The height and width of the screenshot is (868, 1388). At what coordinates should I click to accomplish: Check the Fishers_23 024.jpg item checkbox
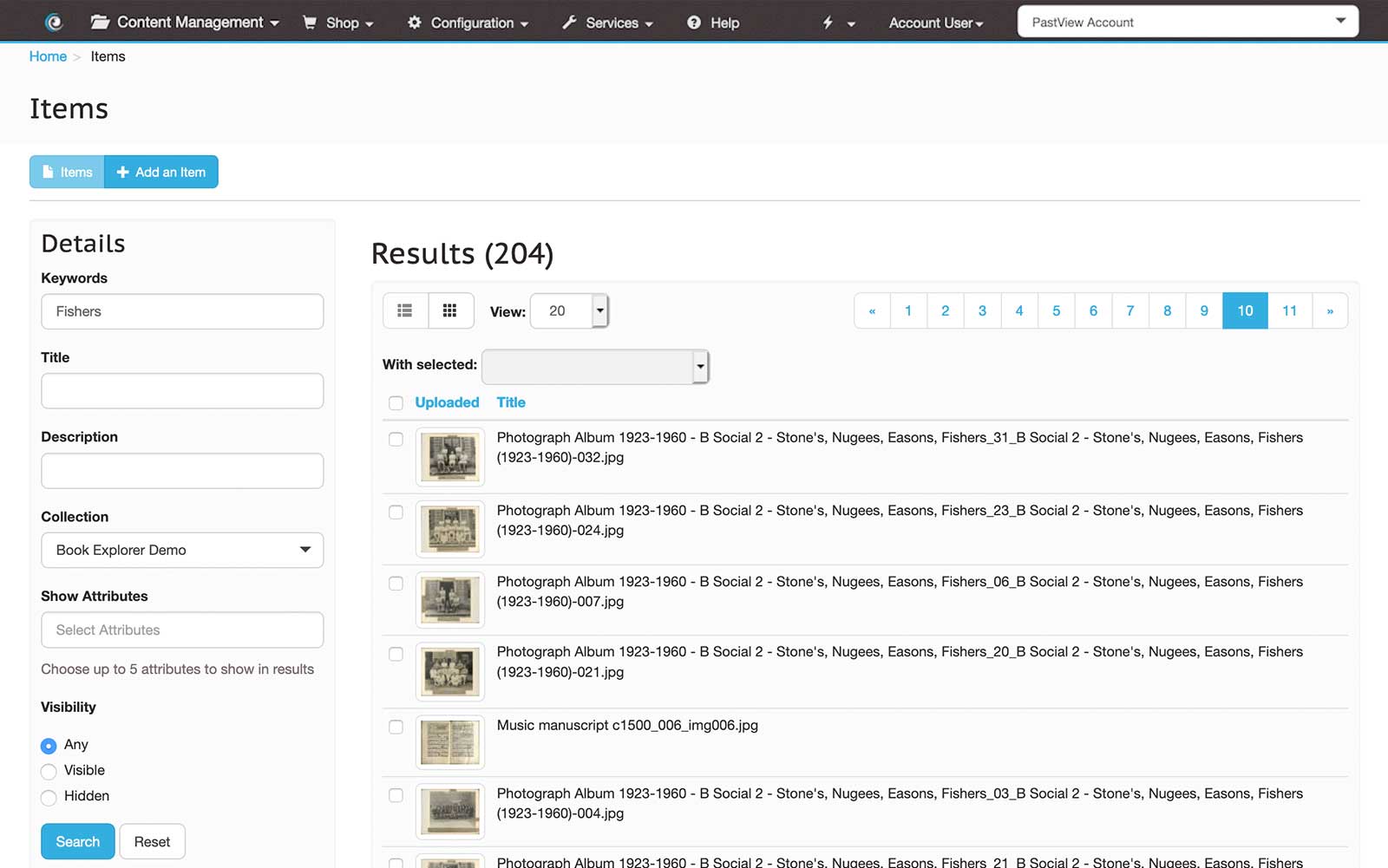pyautogui.click(x=396, y=512)
